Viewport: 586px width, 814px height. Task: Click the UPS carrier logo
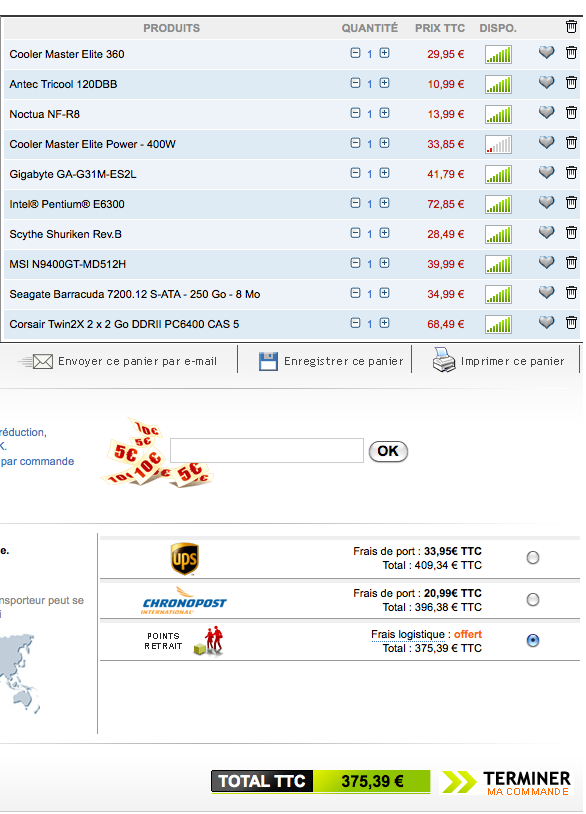(185, 559)
